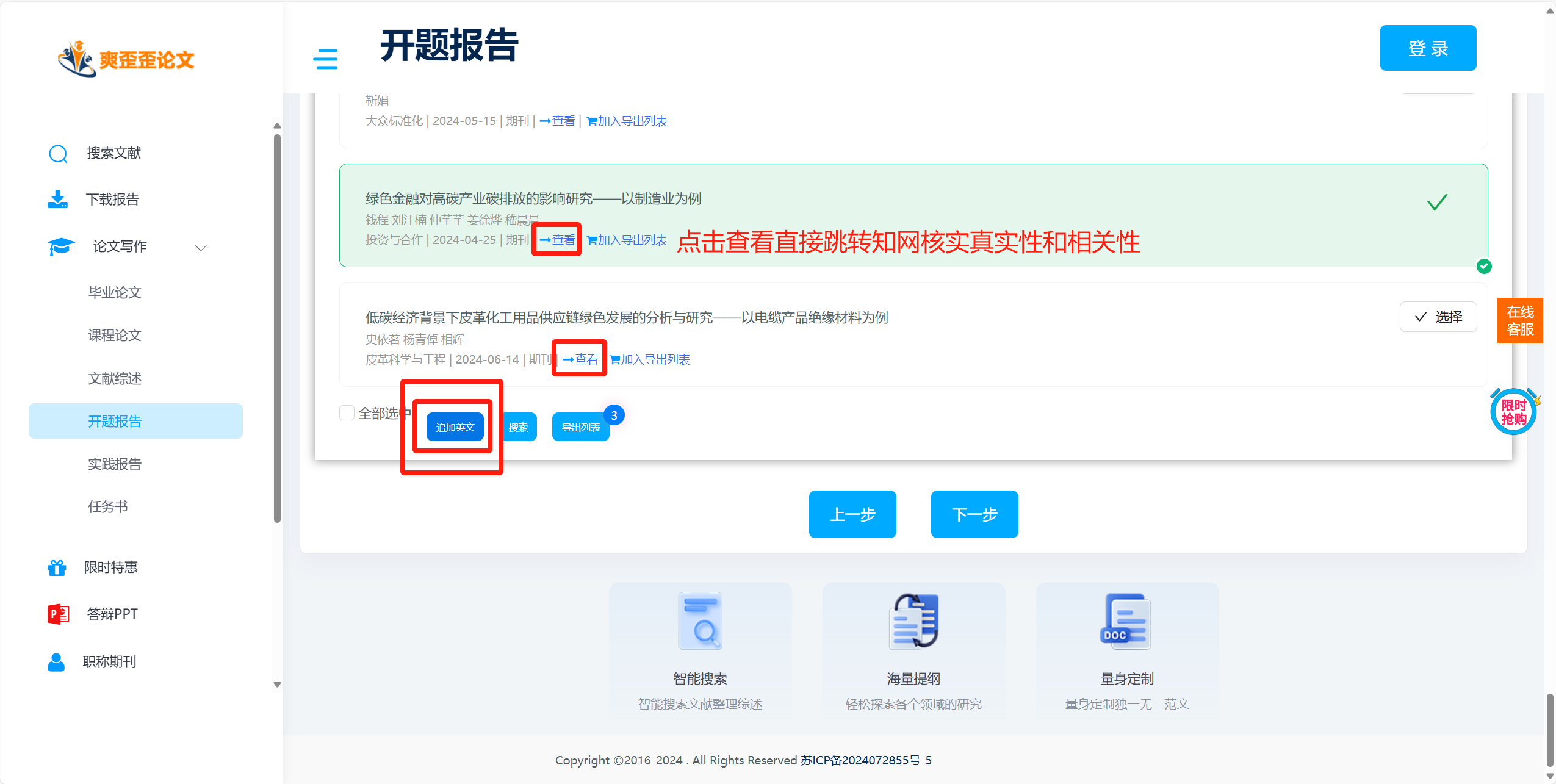Click the 智能搜索 document search icon

point(700,621)
